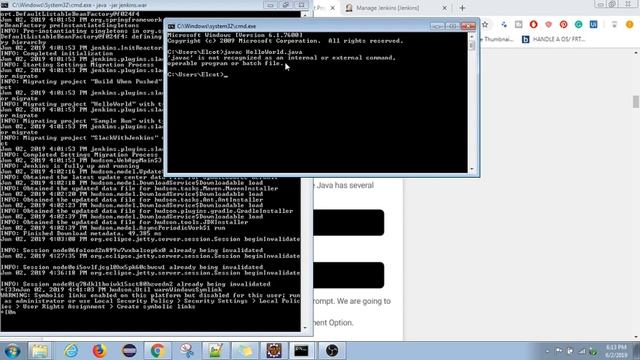Screen dimensions: 640x360
Task: Click the gray funnel extension icon
Action: click(x=614, y=24)
